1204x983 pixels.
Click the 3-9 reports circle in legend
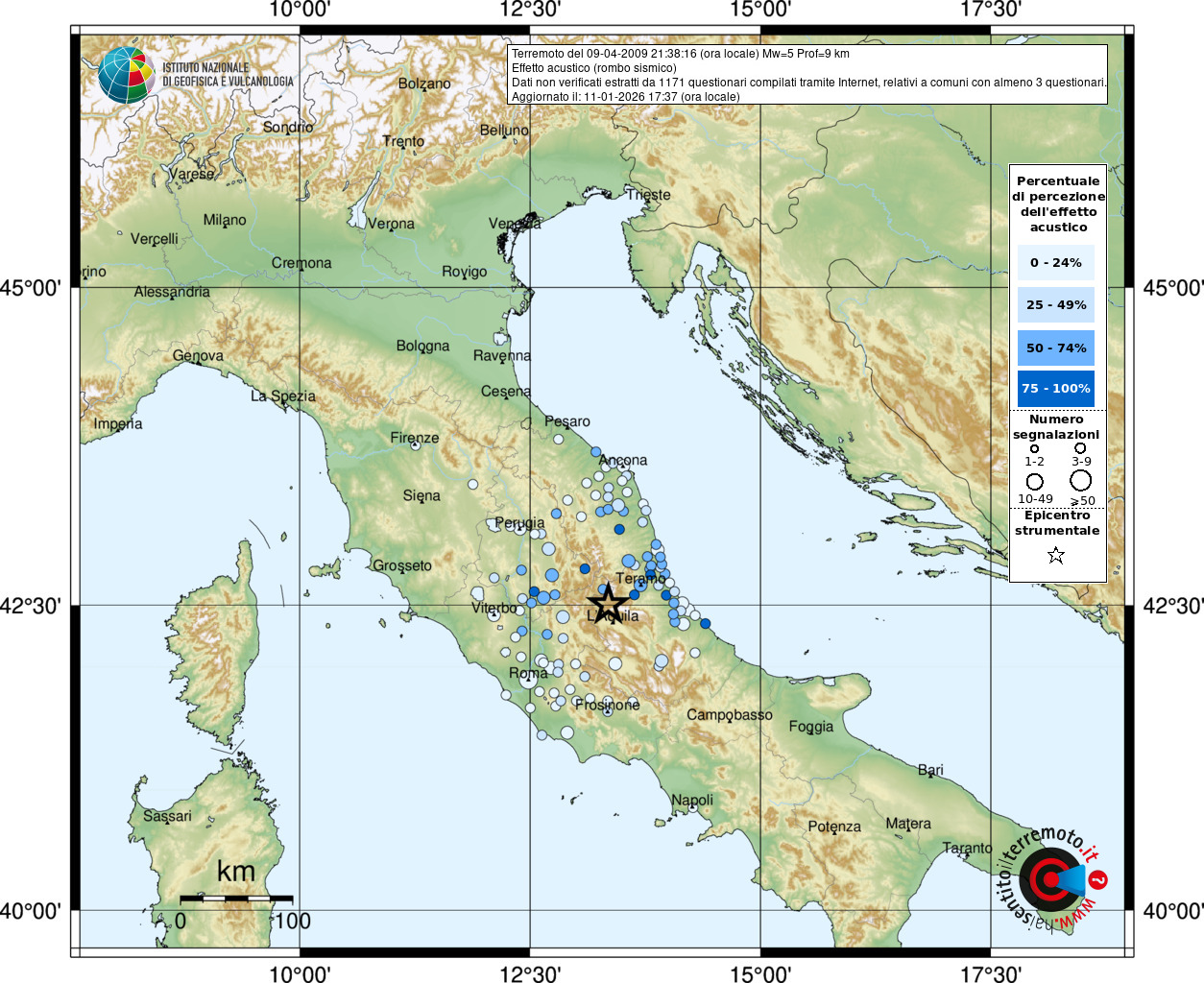point(1080,448)
